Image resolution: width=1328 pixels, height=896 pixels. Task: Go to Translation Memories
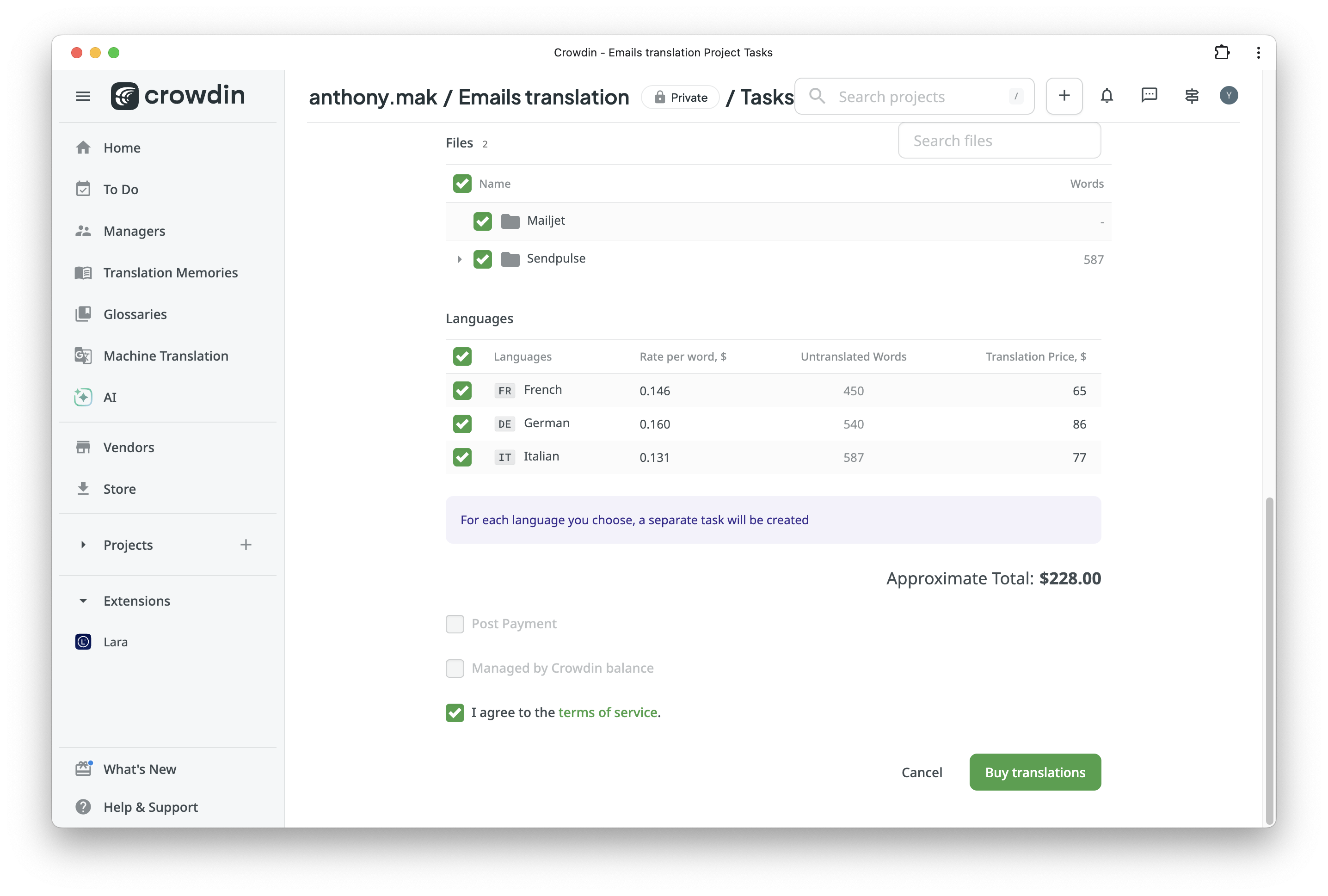tap(170, 273)
